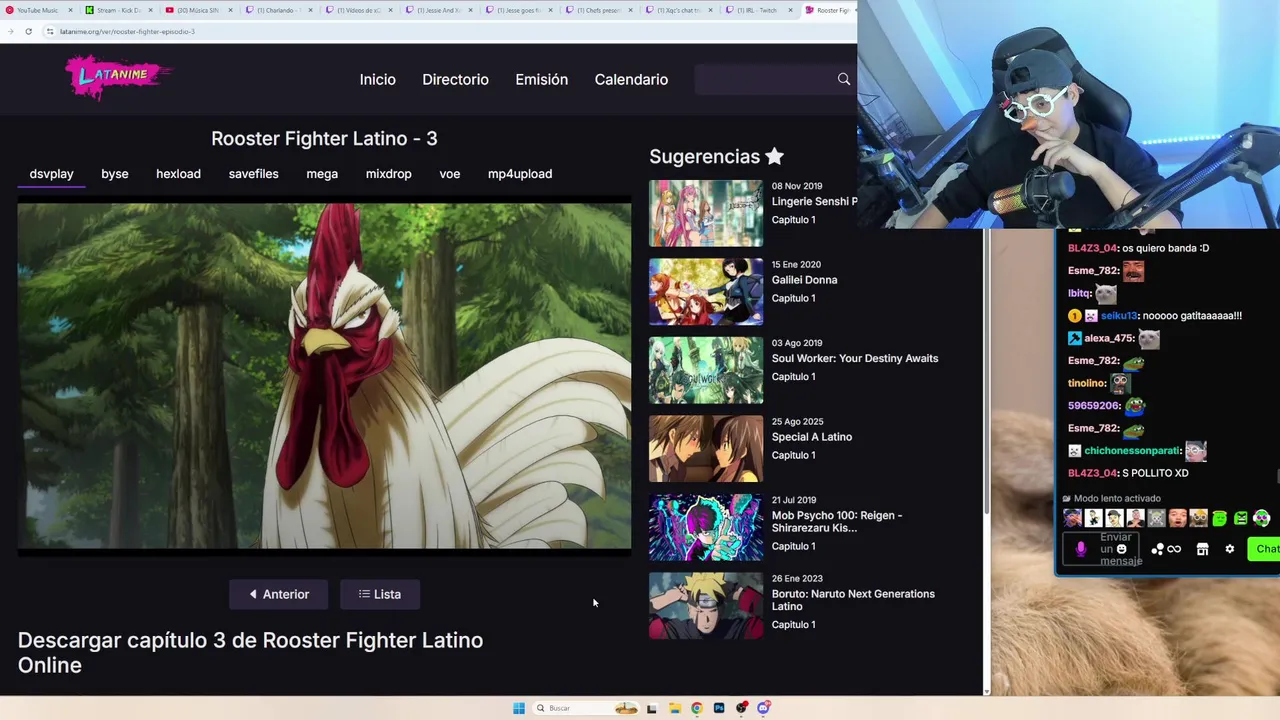Select the dsvplay video server
Screen dimensions: 1280x720
point(51,174)
